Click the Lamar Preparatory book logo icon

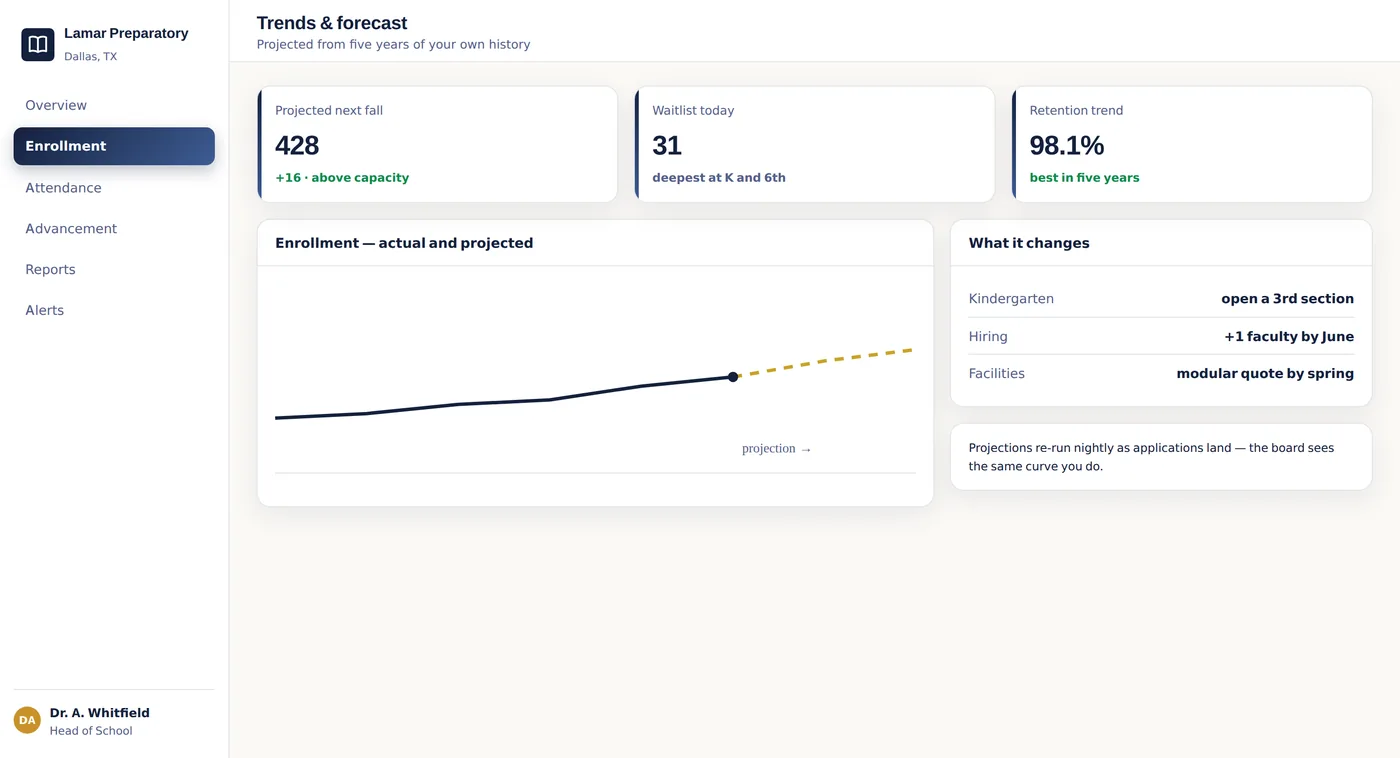point(38,44)
